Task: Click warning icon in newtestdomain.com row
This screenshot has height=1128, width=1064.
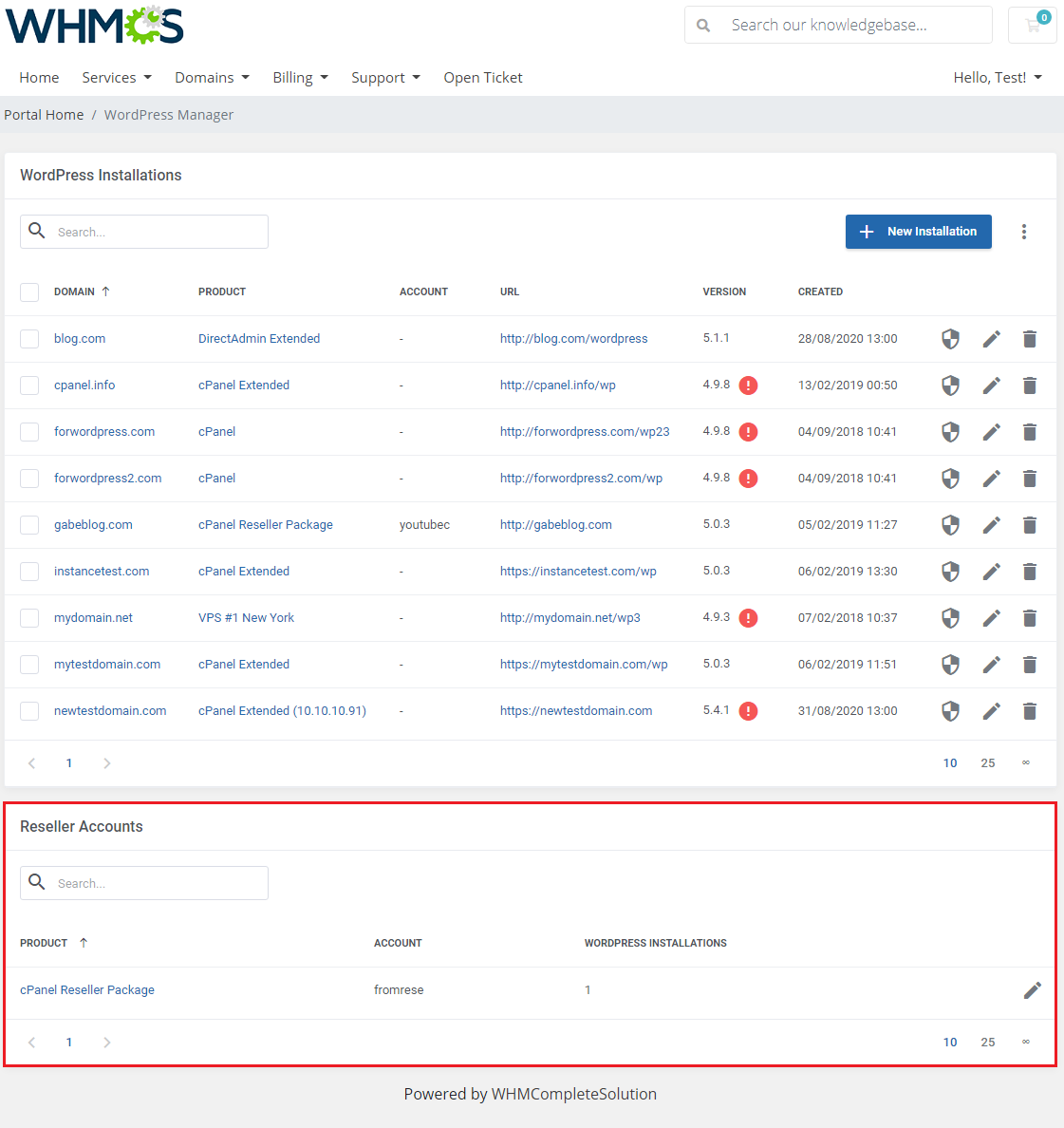Action: [748, 711]
